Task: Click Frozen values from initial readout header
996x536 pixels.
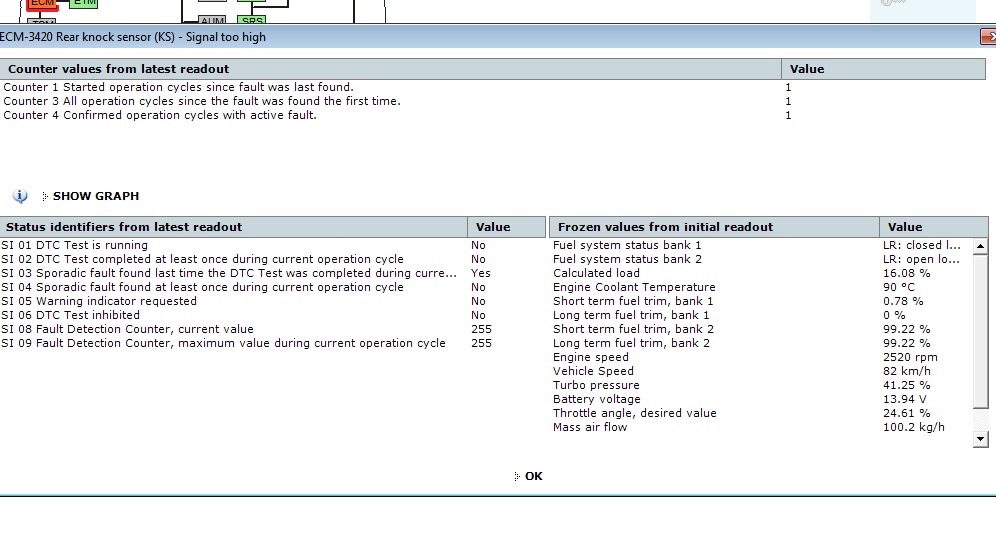Action: click(x=714, y=227)
